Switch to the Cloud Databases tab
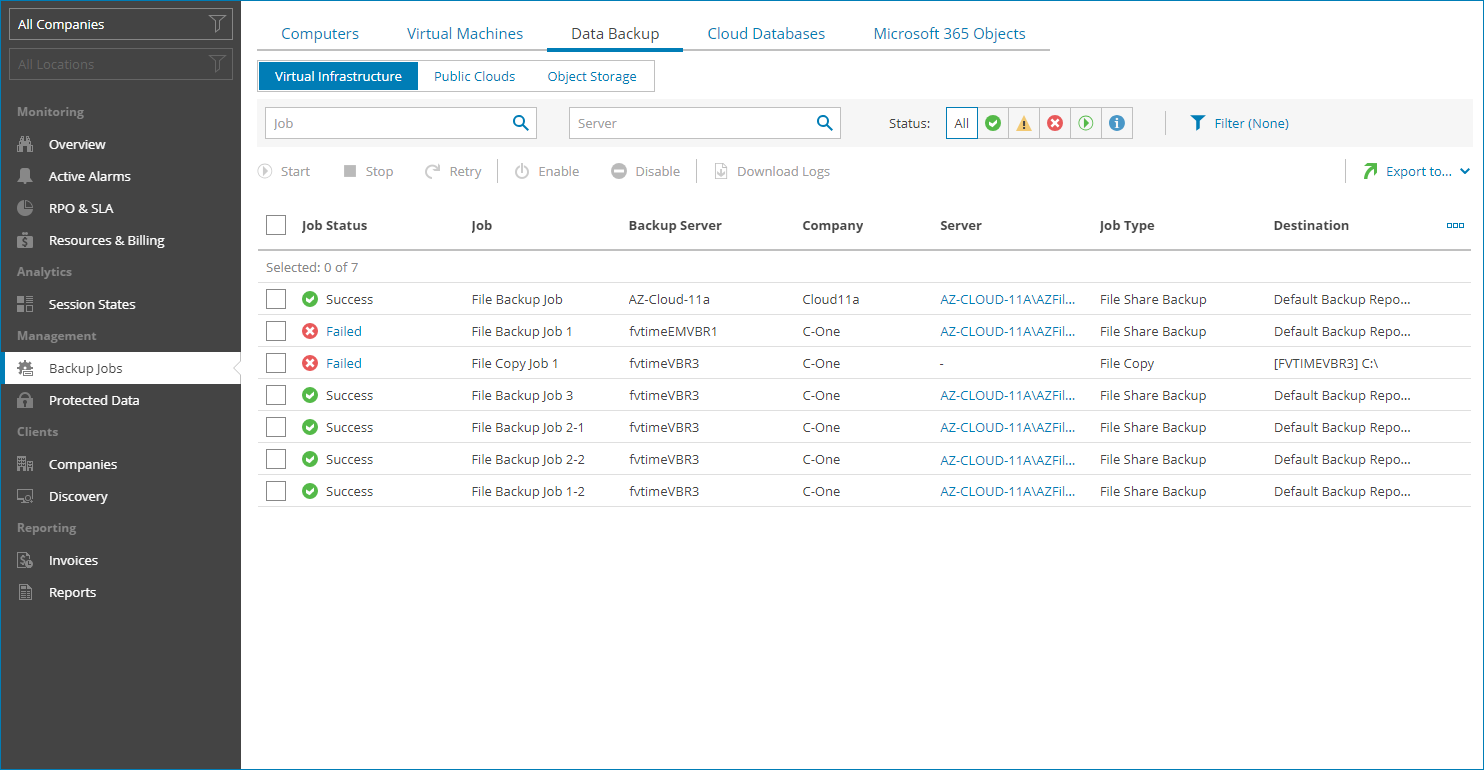Screen dimensions: 1484x770 pyautogui.click(x=766, y=33)
